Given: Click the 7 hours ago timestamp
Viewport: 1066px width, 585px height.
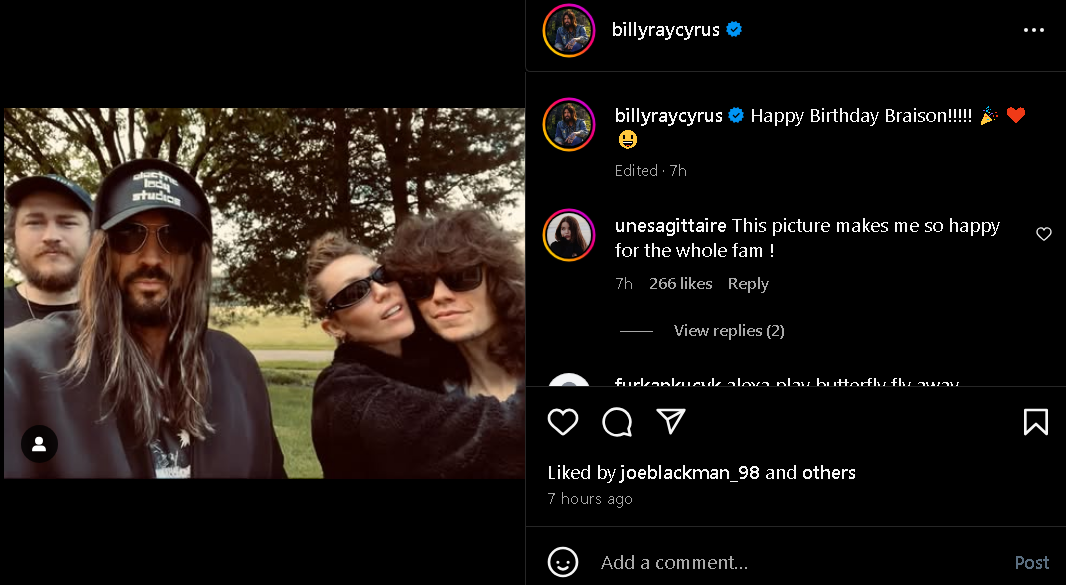Looking at the screenshot, I should 590,499.
